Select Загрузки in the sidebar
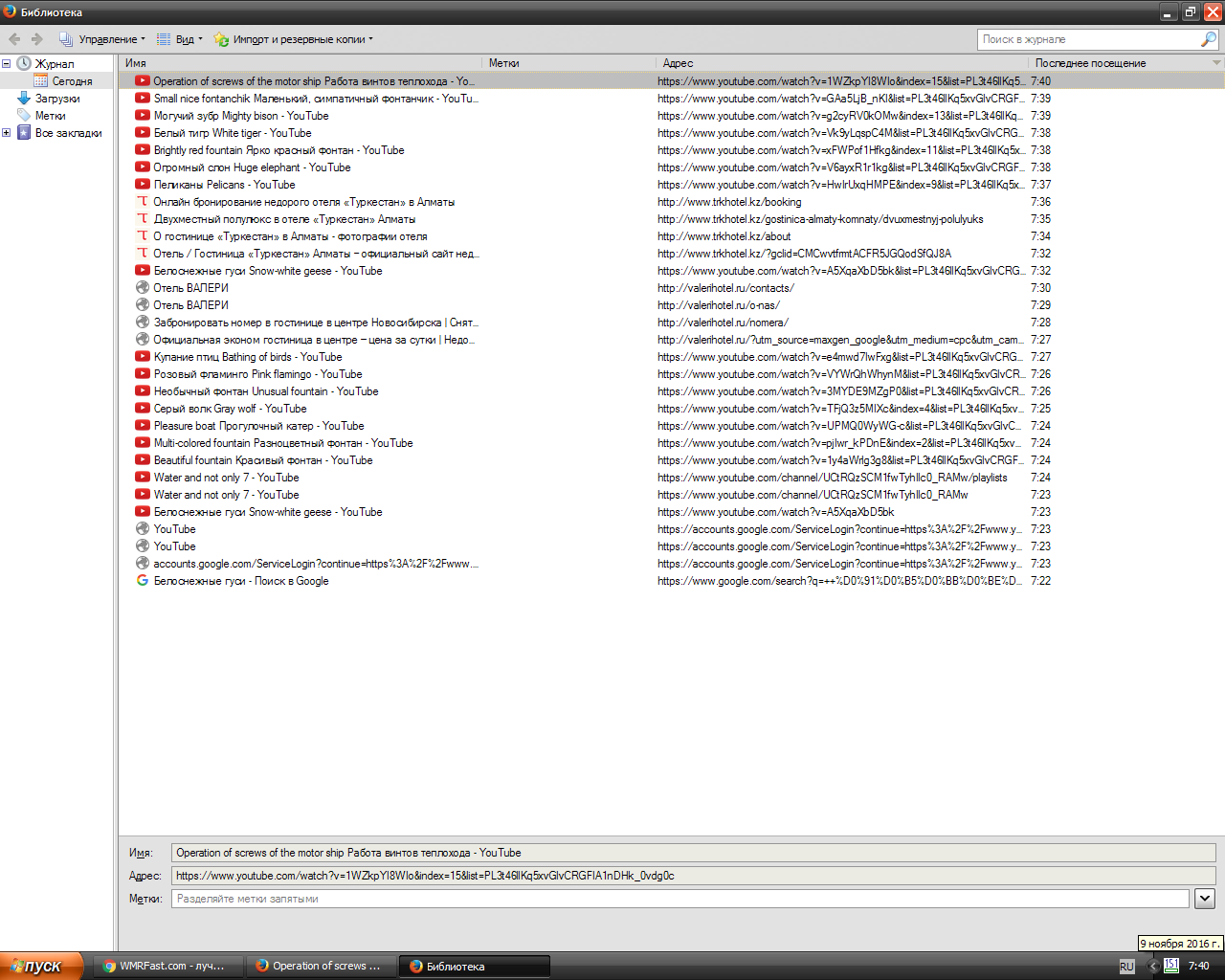Viewport: 1225px width, 980px height. (x=57, y=99)
